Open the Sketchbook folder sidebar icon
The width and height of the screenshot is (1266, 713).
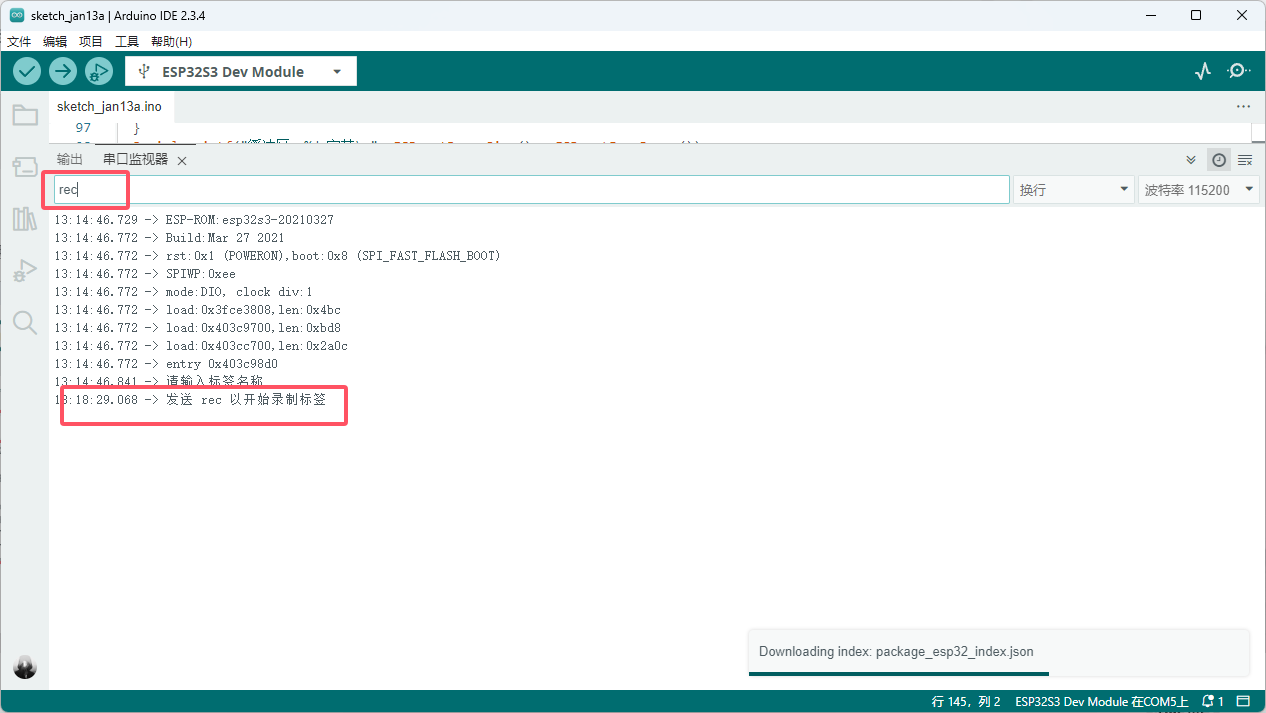(x=25, y=116)
